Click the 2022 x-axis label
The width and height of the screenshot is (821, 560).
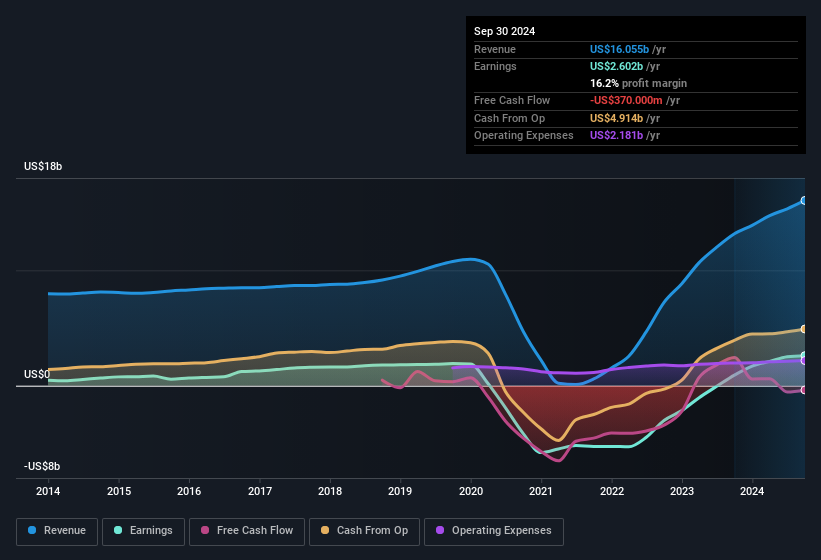[x=612, y=491]
